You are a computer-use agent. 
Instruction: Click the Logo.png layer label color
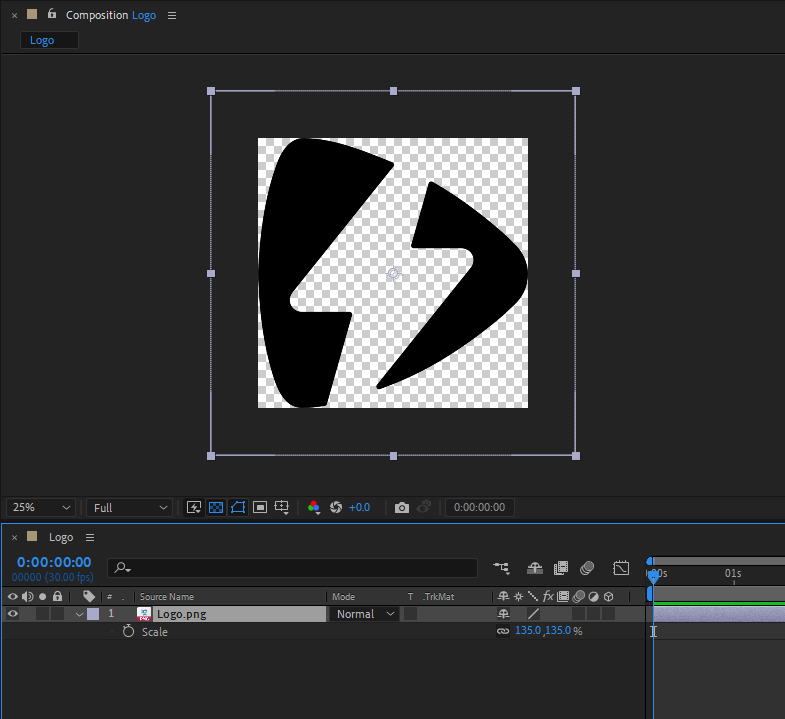(93, 614)
